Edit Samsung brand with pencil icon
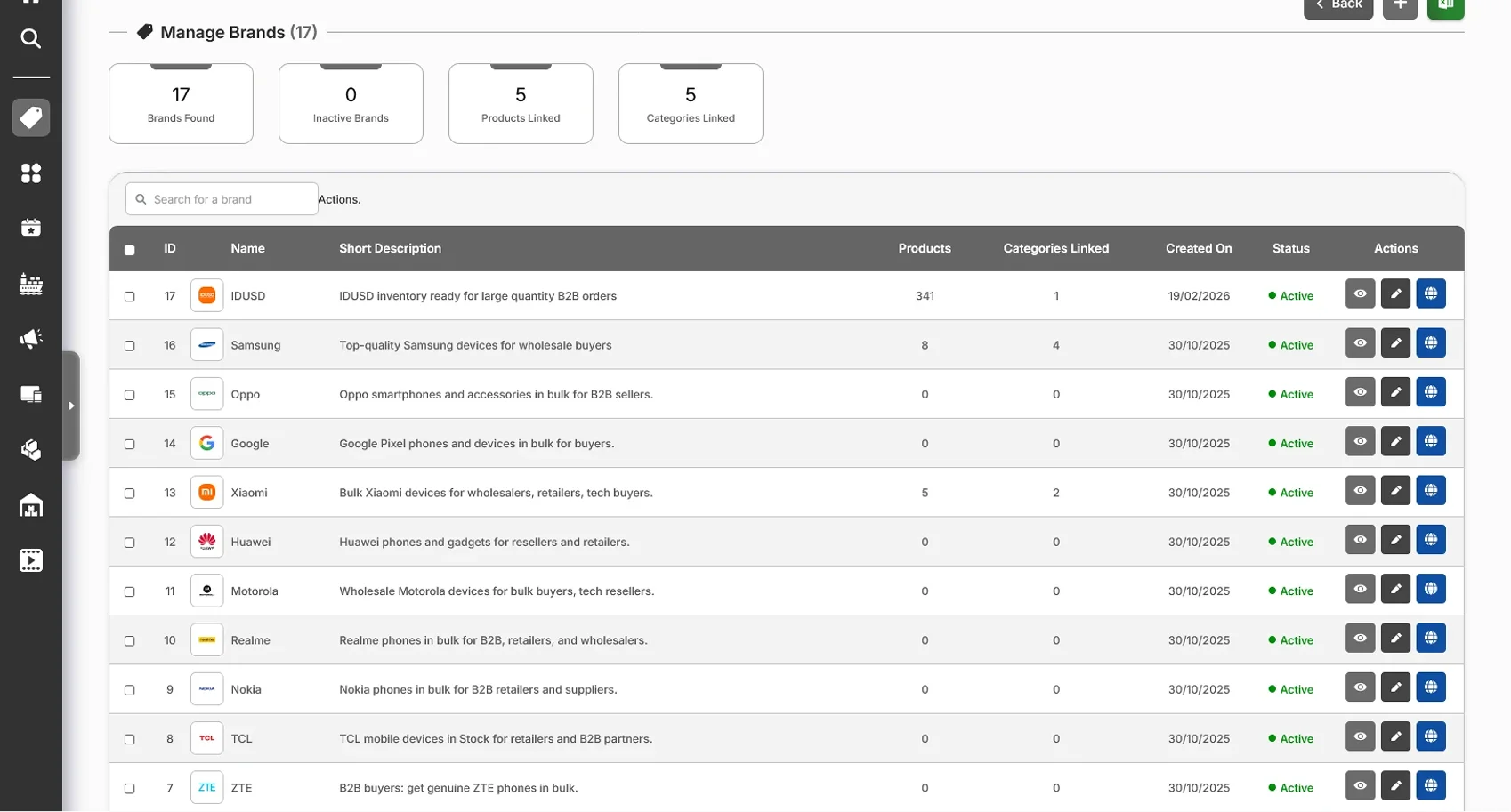1511x812 pixels. pos(1395,342)
